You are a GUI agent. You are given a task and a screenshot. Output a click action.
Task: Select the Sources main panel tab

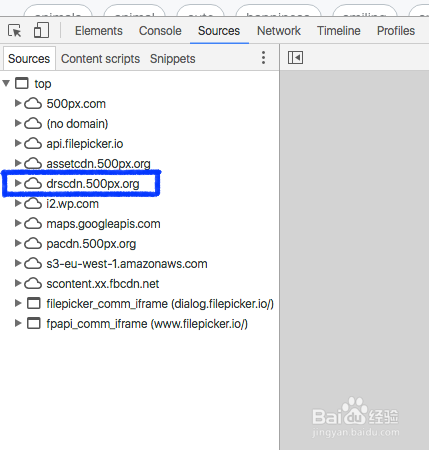[219, 31]
